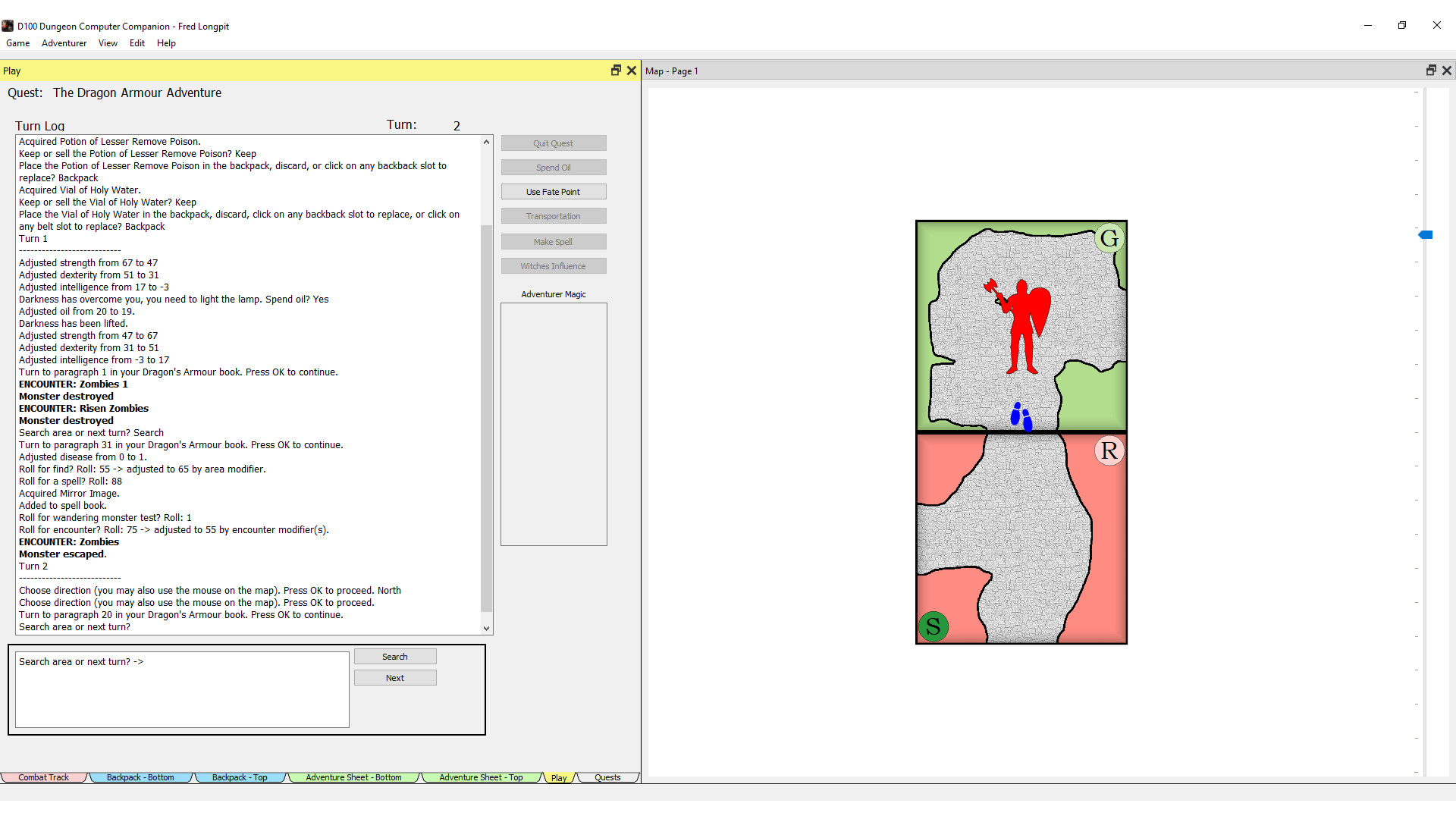Click the Spend Oil icon
The width and height of the screenshot is (1456, 819).
tap(554, 167)
